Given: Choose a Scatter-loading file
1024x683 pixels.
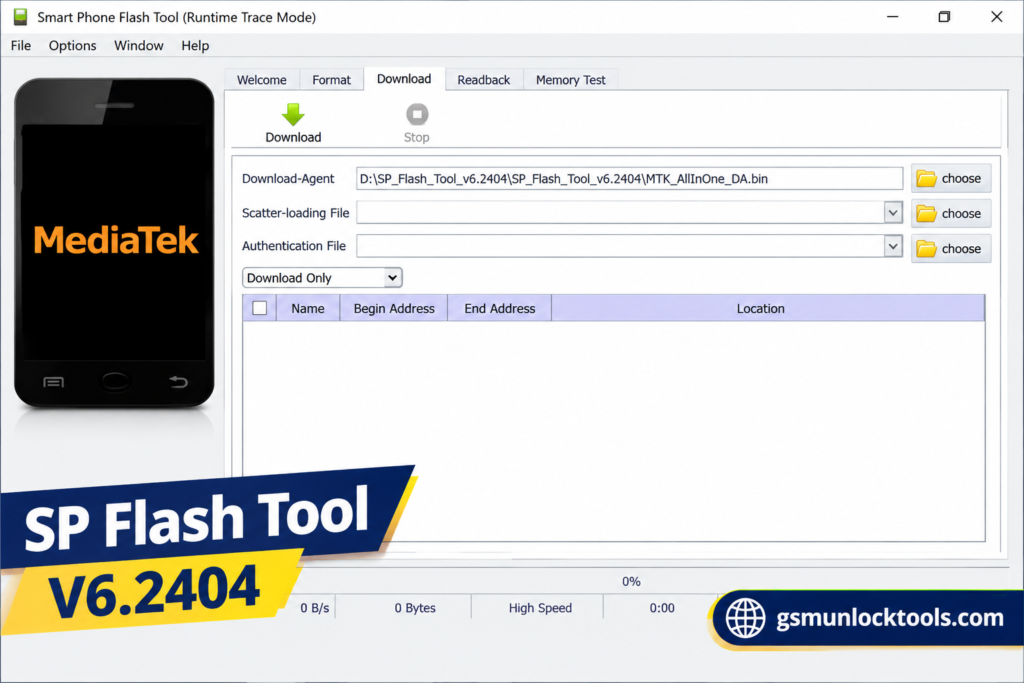Looking at the screenshot, I should (951, 214).
